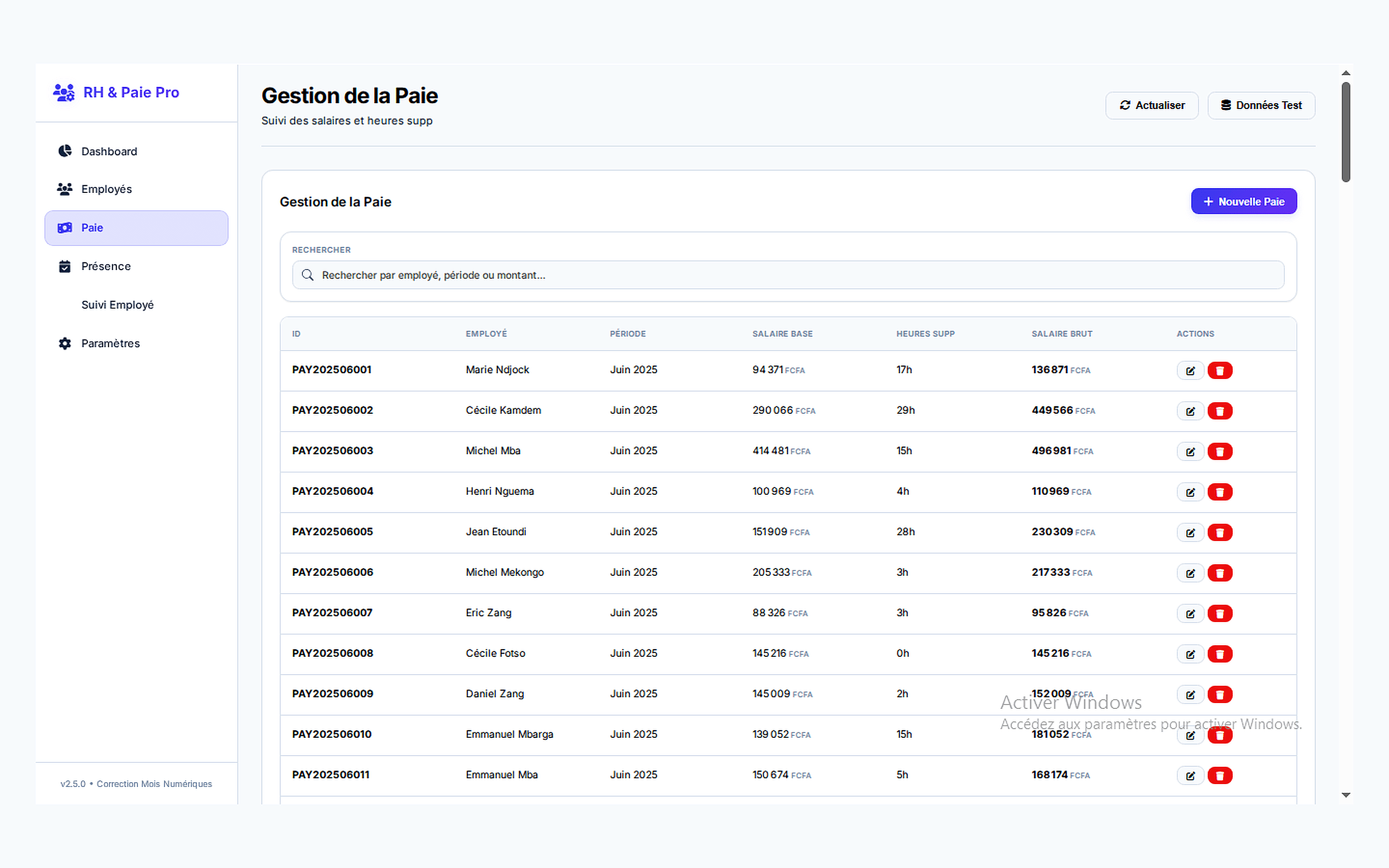Click the search magnifier icon
This screenshot has height=868, width=1389.
308,275
